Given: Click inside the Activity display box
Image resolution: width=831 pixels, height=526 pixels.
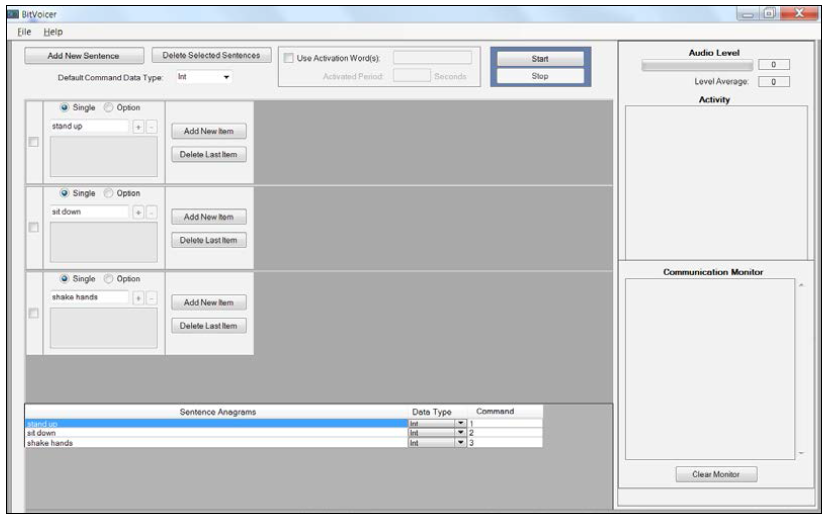Looking at the screenshot, I should point(717,183).
